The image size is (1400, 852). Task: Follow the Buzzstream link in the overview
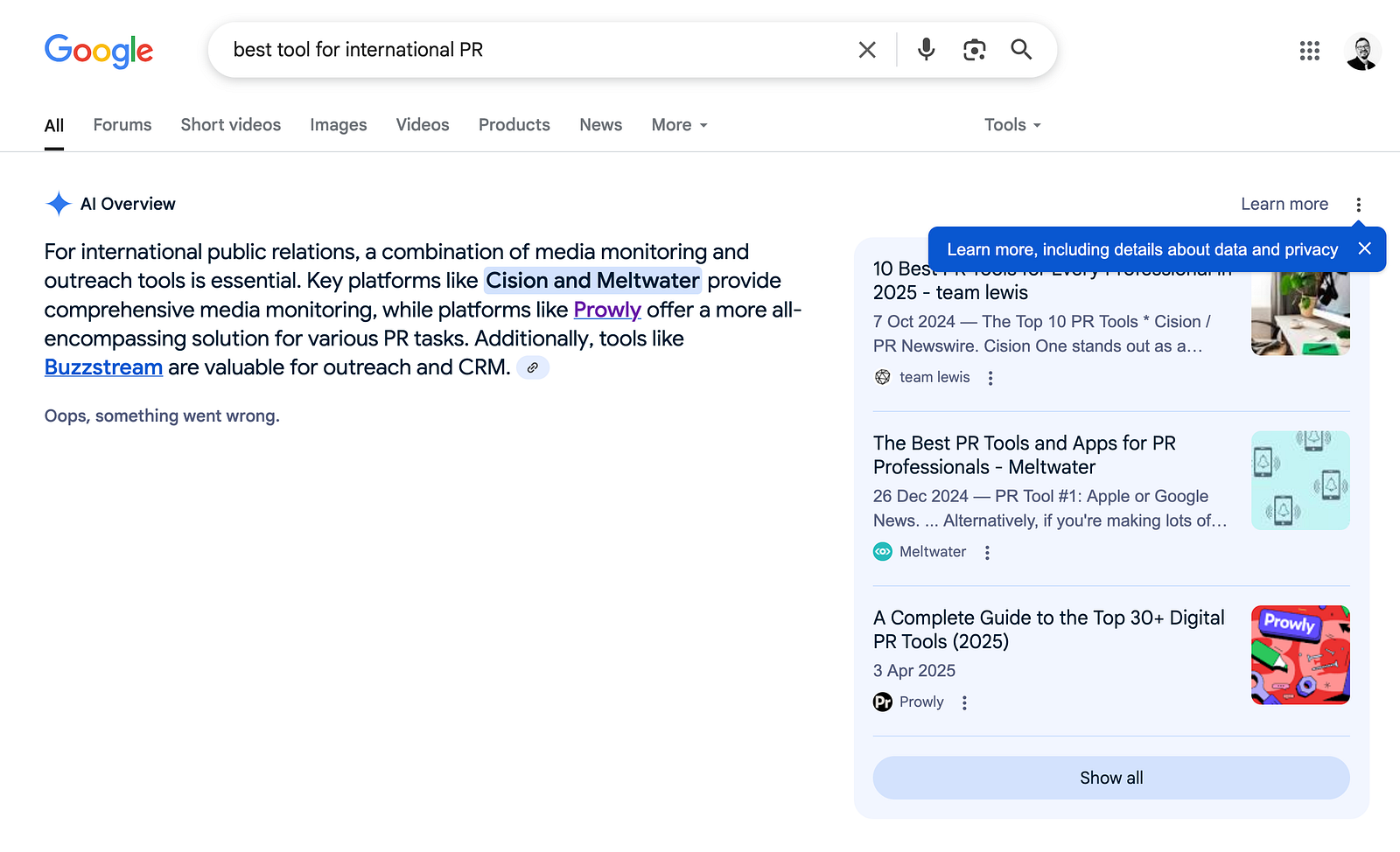click(x=103, y=367)
